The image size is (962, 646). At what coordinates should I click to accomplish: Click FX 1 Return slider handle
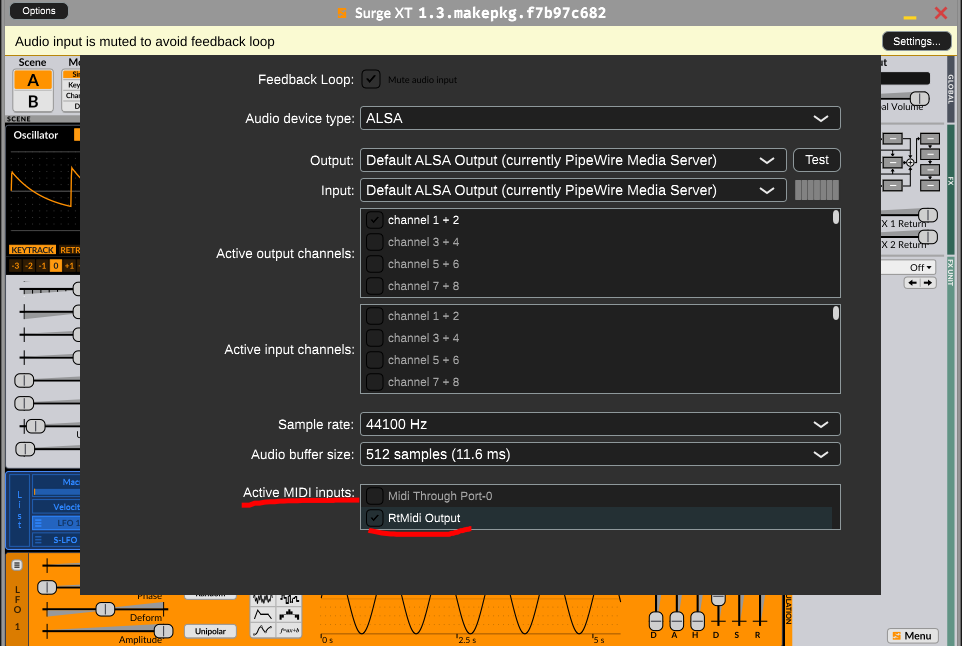point(928,215)
